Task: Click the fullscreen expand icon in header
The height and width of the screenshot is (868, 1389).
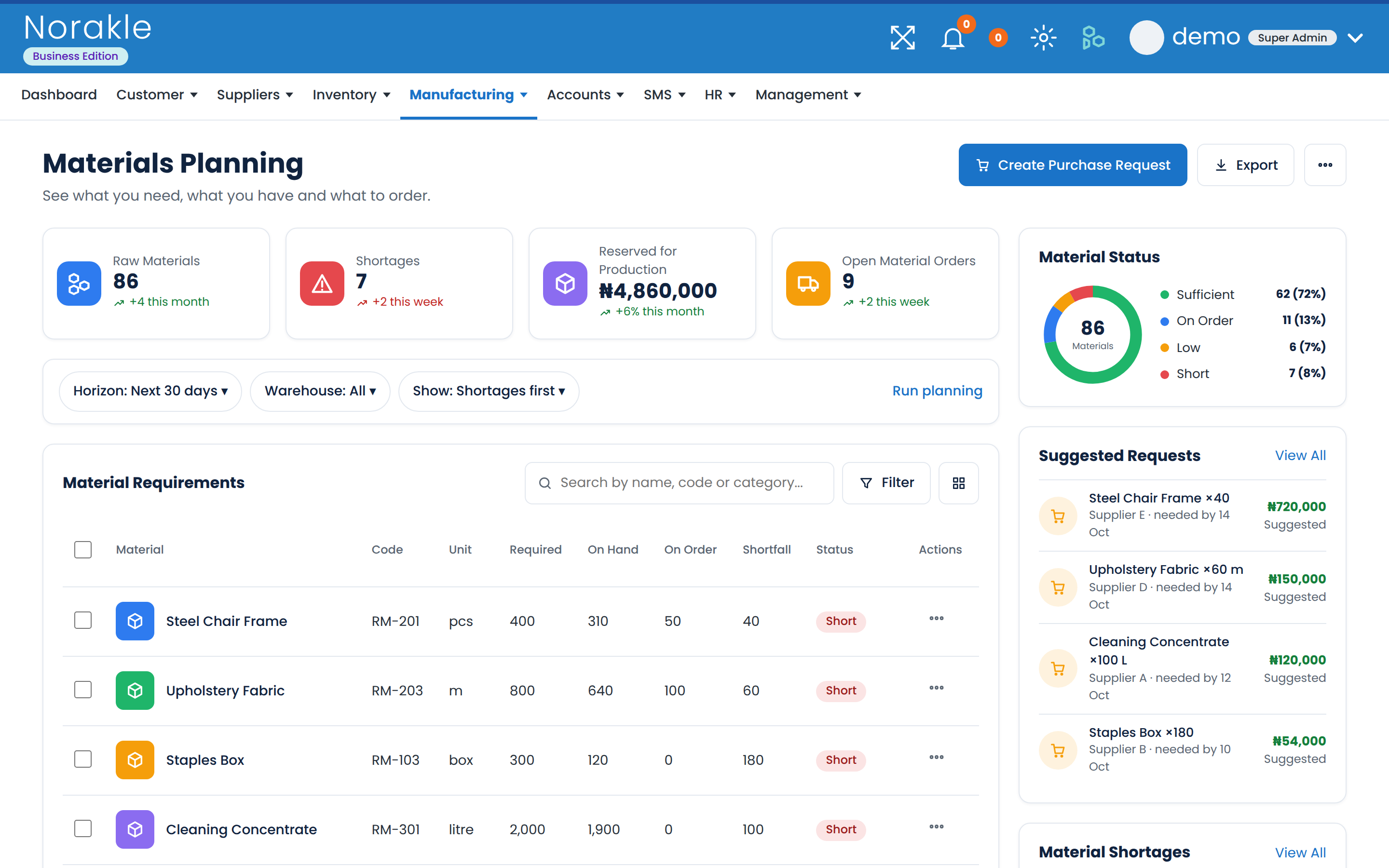Action: [x=902, y=38]
